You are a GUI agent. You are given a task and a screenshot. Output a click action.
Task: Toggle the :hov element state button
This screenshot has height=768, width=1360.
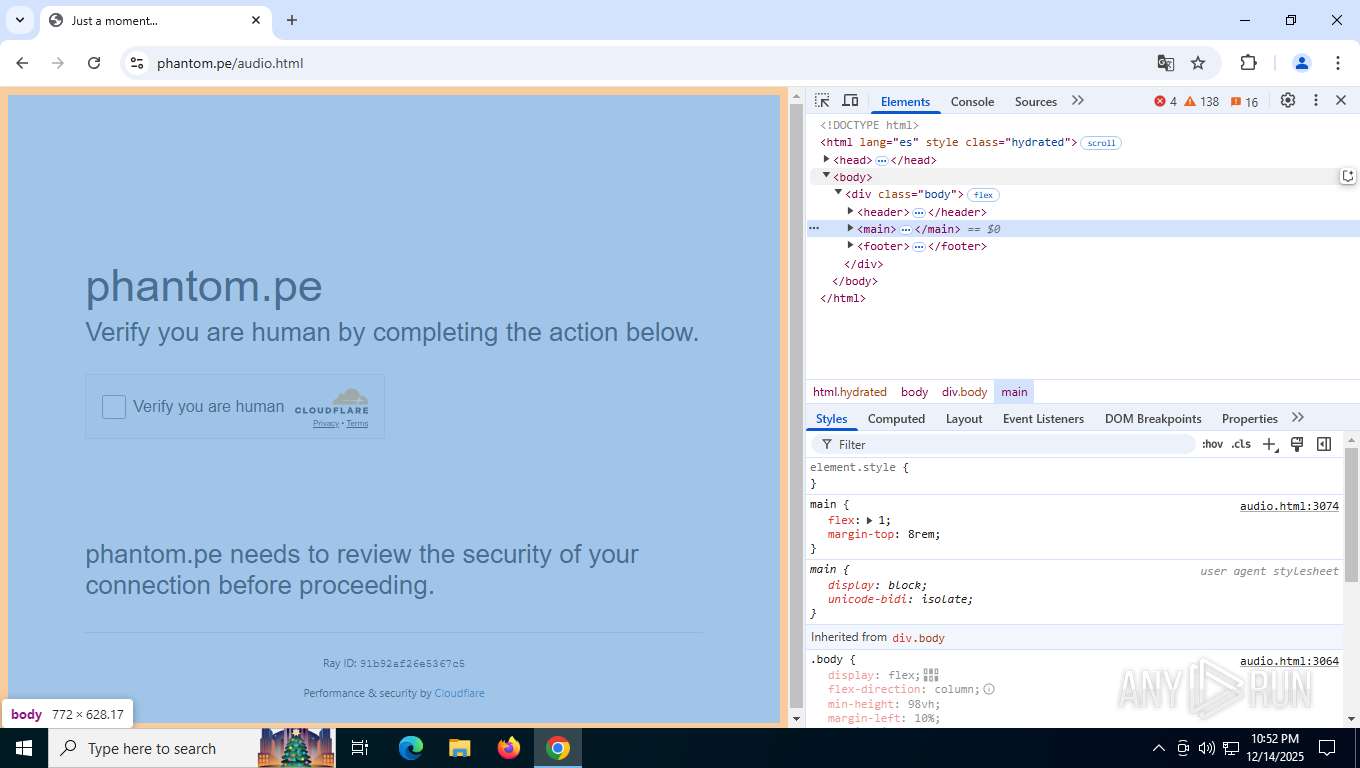point(1212,444)
